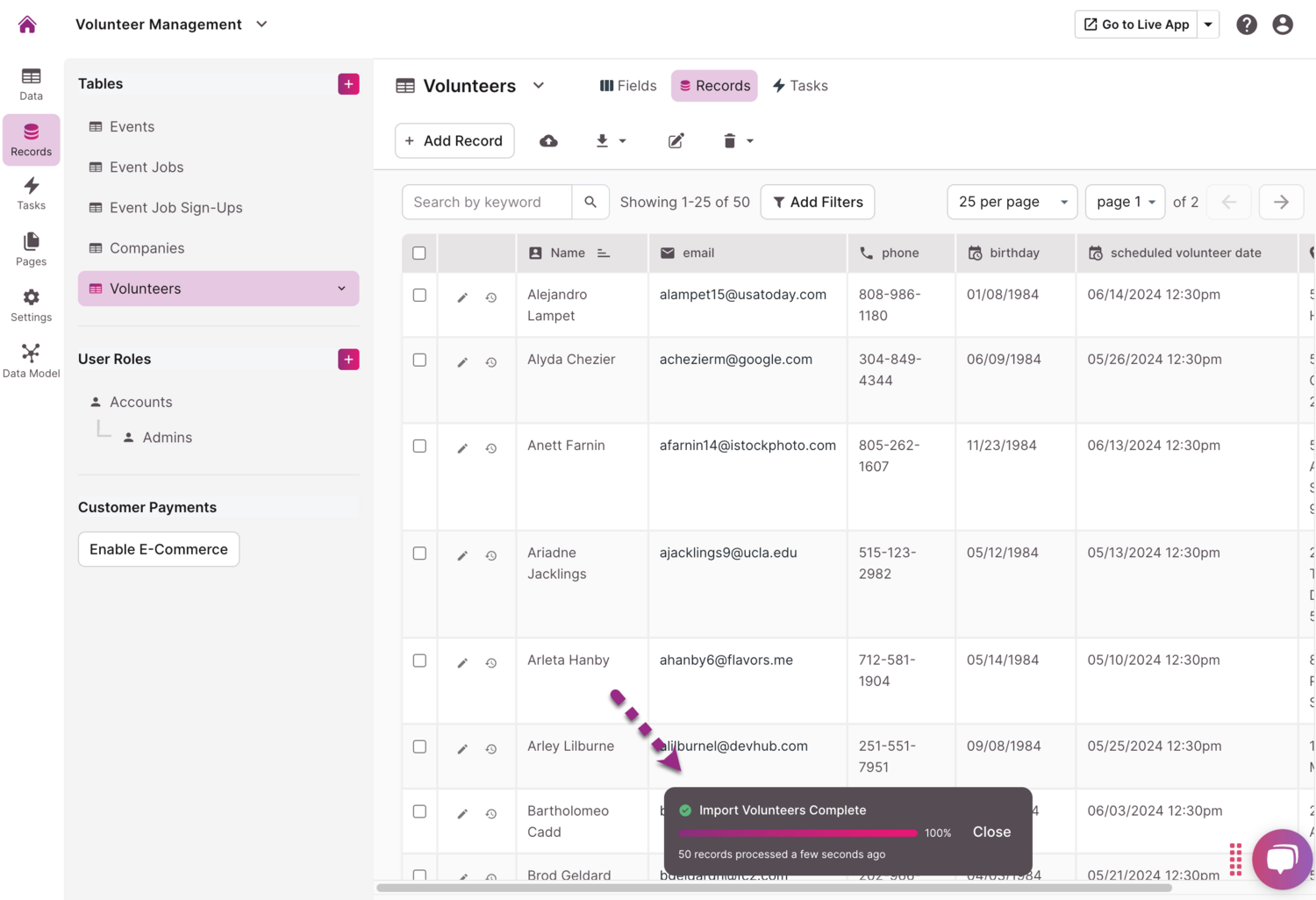Image resolution: width=1316 pixels, height=900 pixels.
Task: Click the cloud upload import icon
Action: coord(548,141)
